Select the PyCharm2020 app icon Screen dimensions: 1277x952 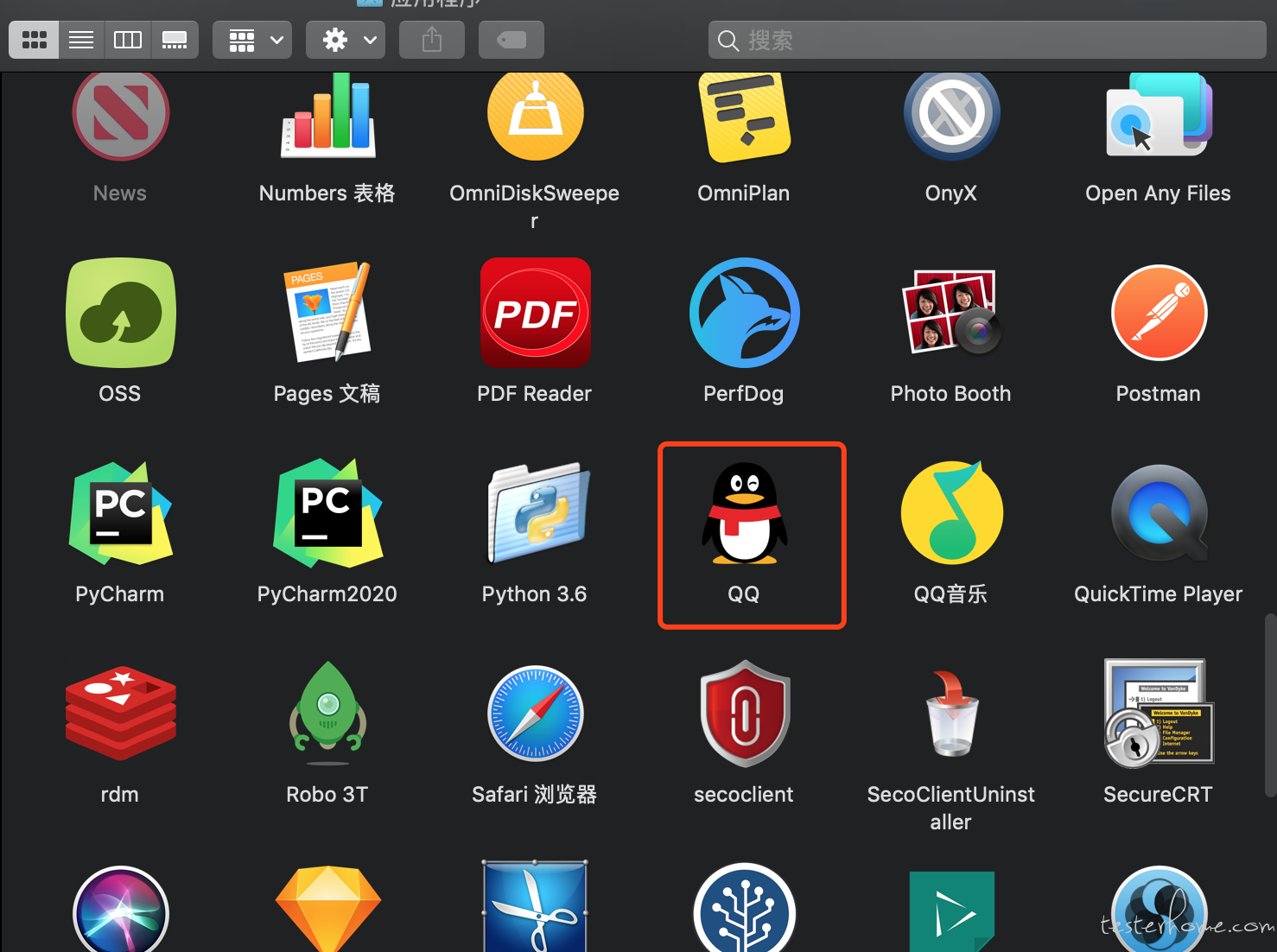click(x=328, y=513)
